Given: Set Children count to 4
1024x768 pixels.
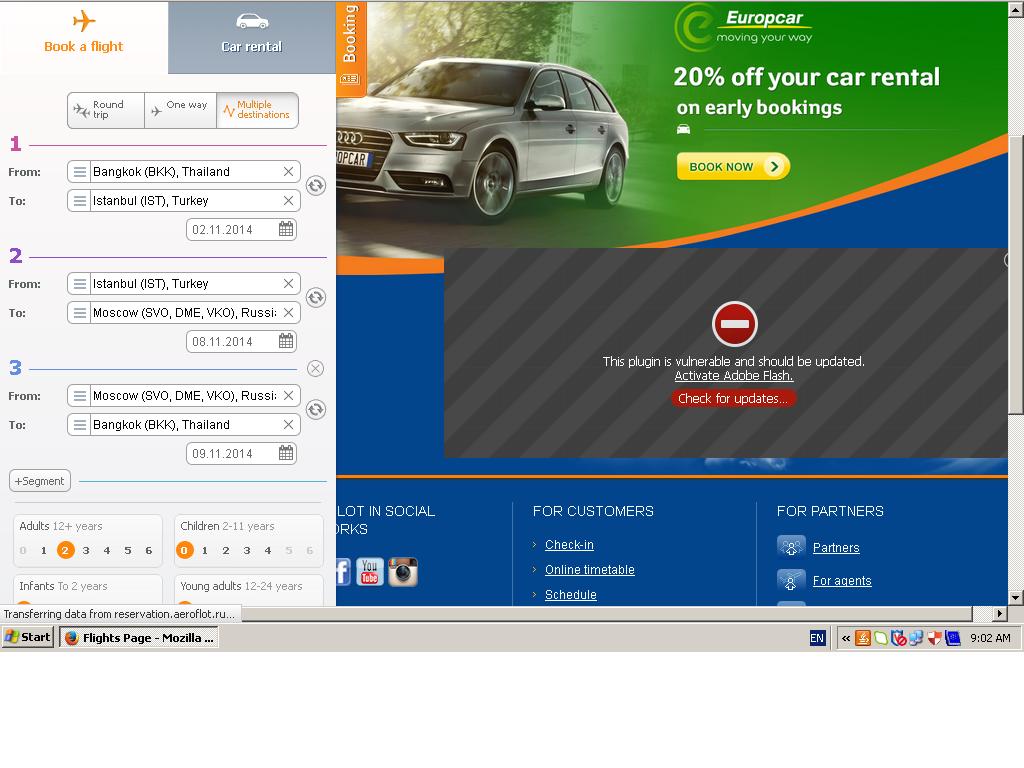Looking at the screenshot, I should (267, 551).
